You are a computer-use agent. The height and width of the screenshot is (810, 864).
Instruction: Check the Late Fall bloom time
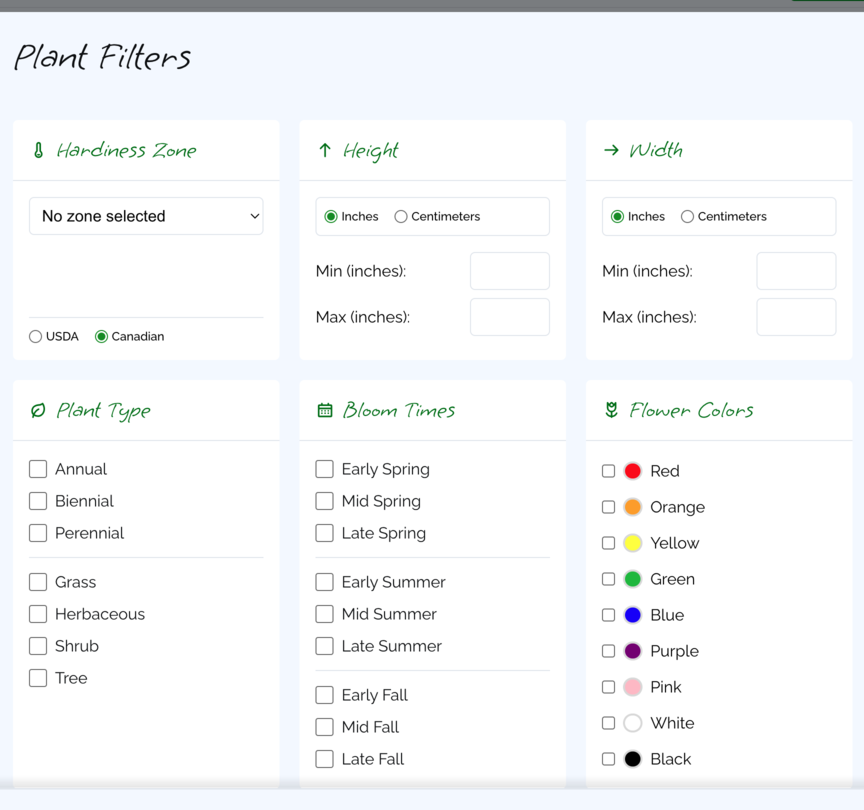[324, 759]
